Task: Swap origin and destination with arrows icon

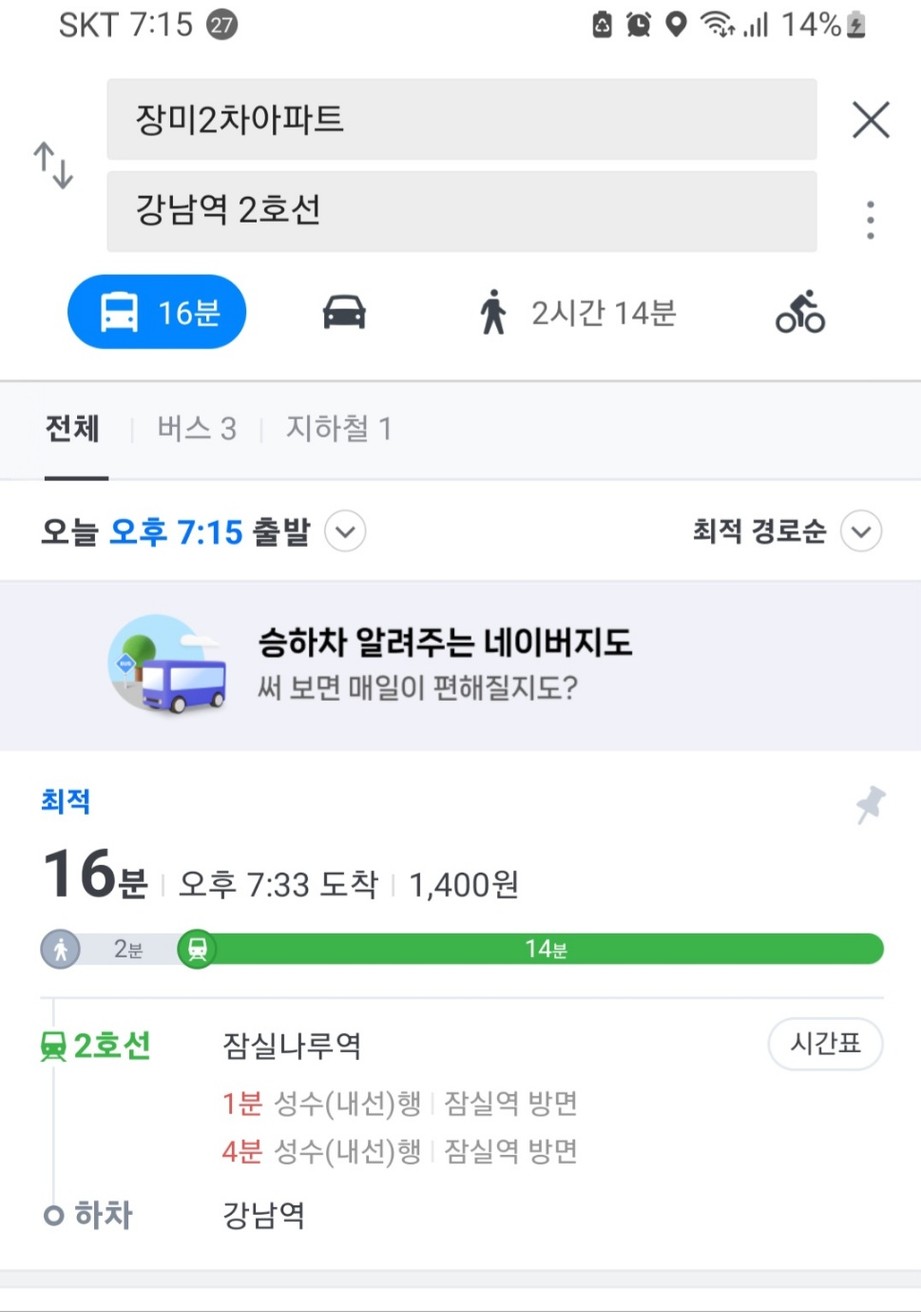Action: tap(54, 166)
